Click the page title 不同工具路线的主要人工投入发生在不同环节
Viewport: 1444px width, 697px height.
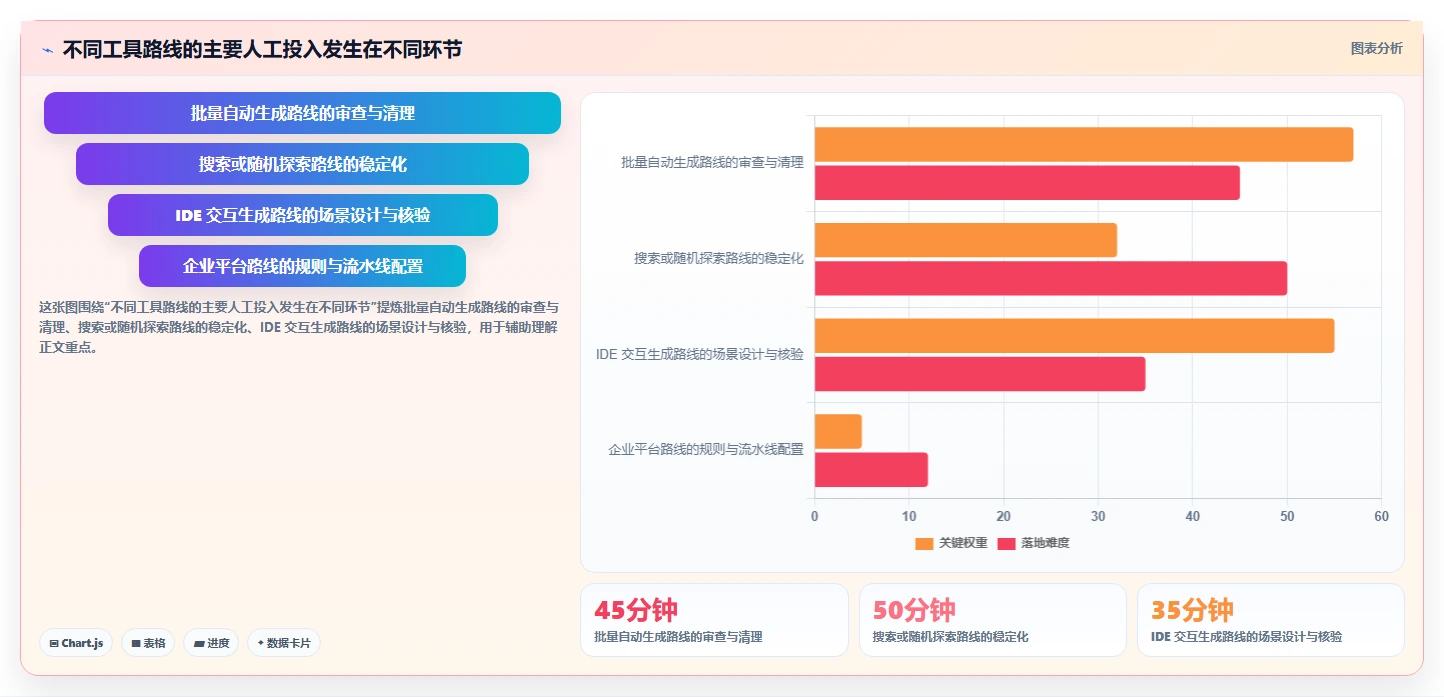point(262,50)
